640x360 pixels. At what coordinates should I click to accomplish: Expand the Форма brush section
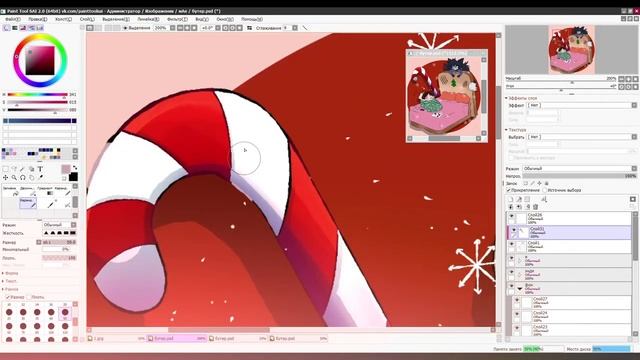coord(3,273)
